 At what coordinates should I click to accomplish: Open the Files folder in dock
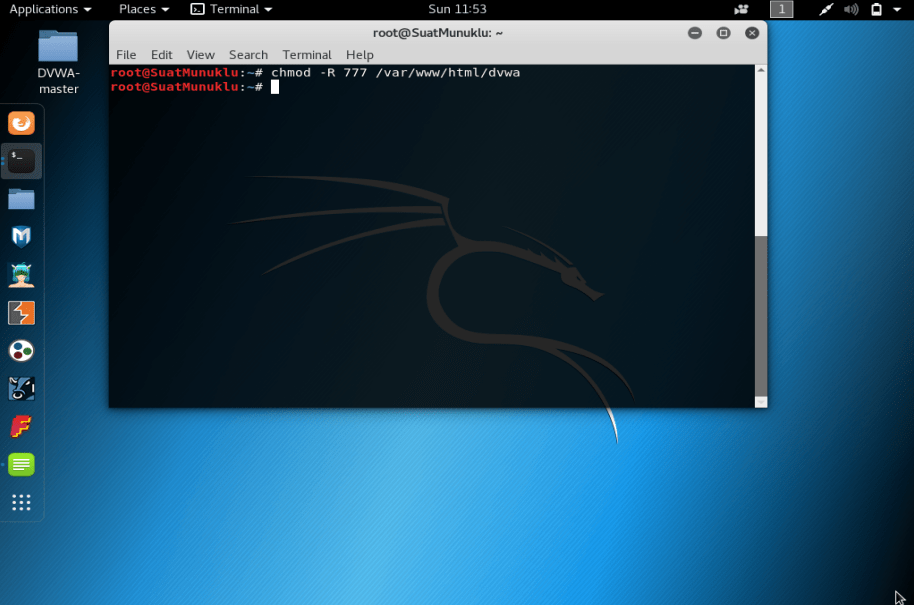(x=22, y=199)
